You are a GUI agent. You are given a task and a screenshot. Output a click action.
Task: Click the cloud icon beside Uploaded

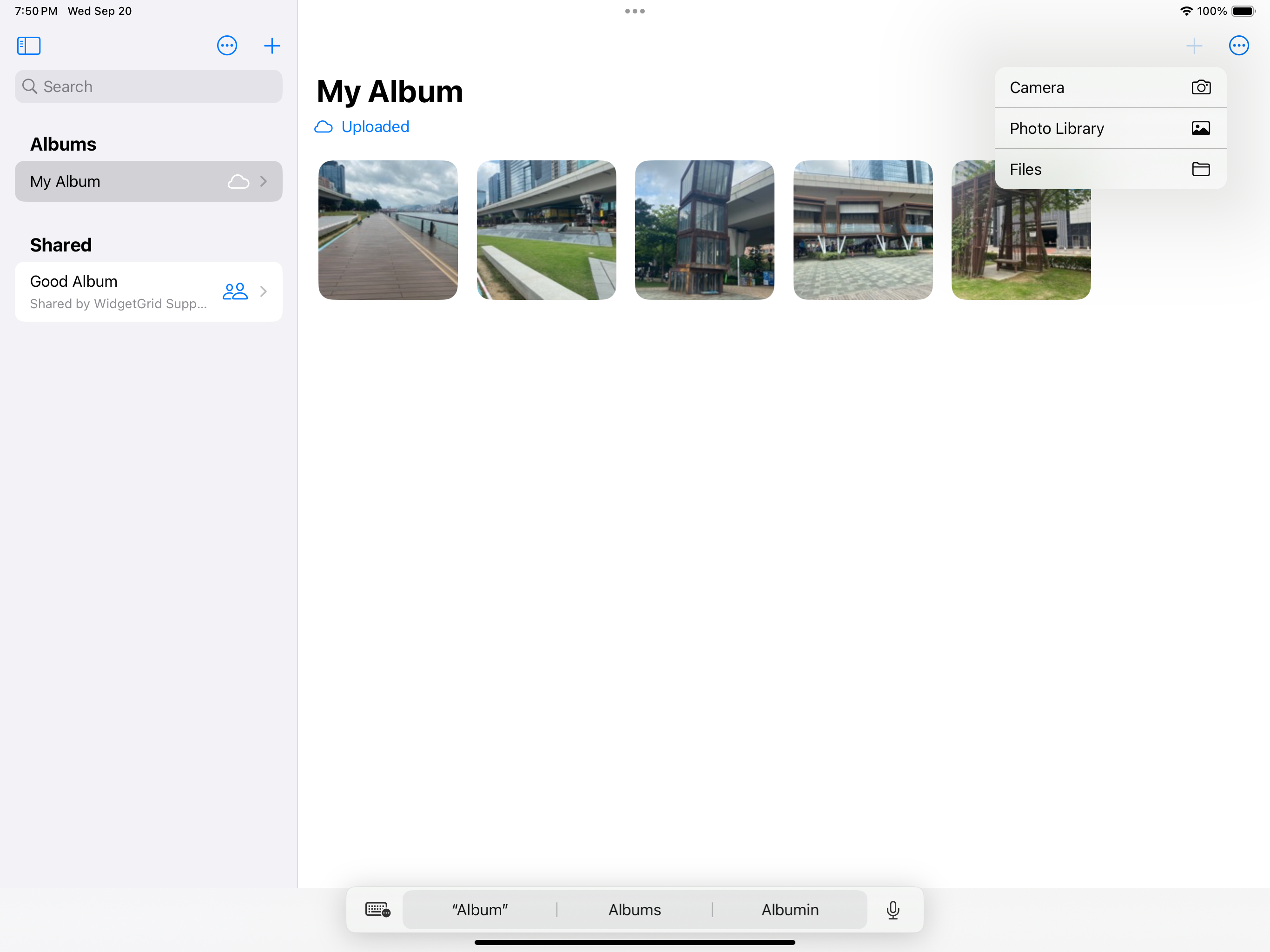point(323,127)
